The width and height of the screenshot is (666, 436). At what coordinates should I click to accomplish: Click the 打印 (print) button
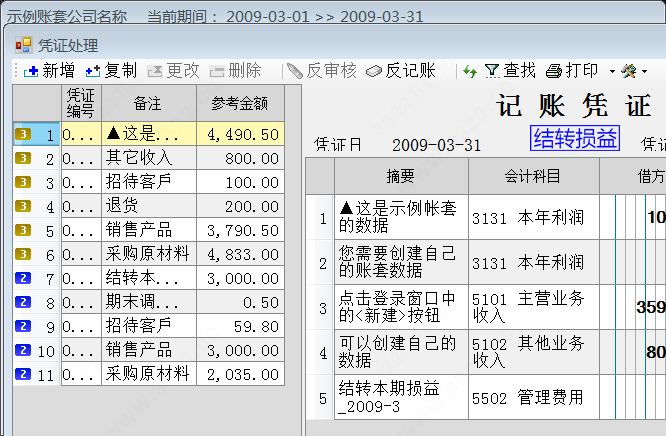pyautogui.click(x=572, y=71)
